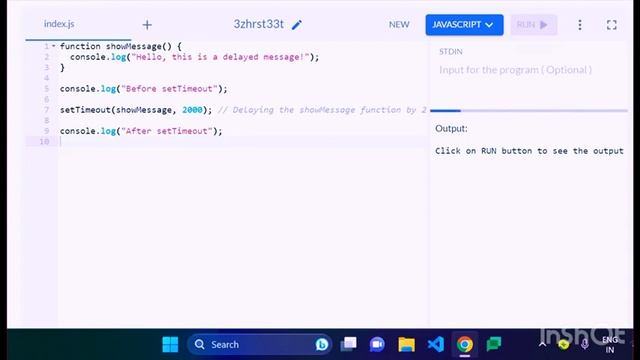Open the index.js file tab
Screen dimensions: 640x360
tap(59, 24)
